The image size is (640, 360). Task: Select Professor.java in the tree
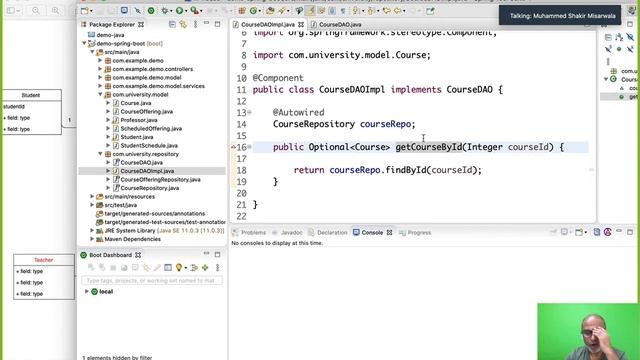[x=139, y=120]
